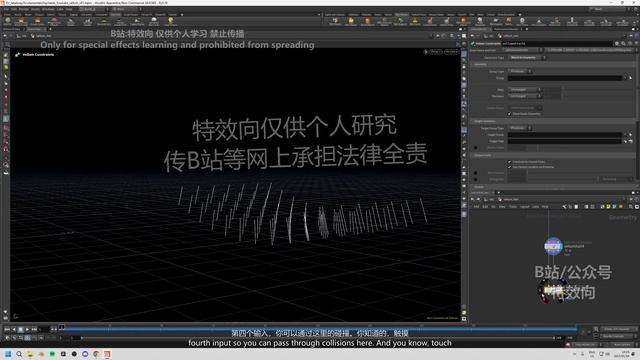Click the frame range slider below timeline
The height and width of the screenshot is (360, 640).
318,338
